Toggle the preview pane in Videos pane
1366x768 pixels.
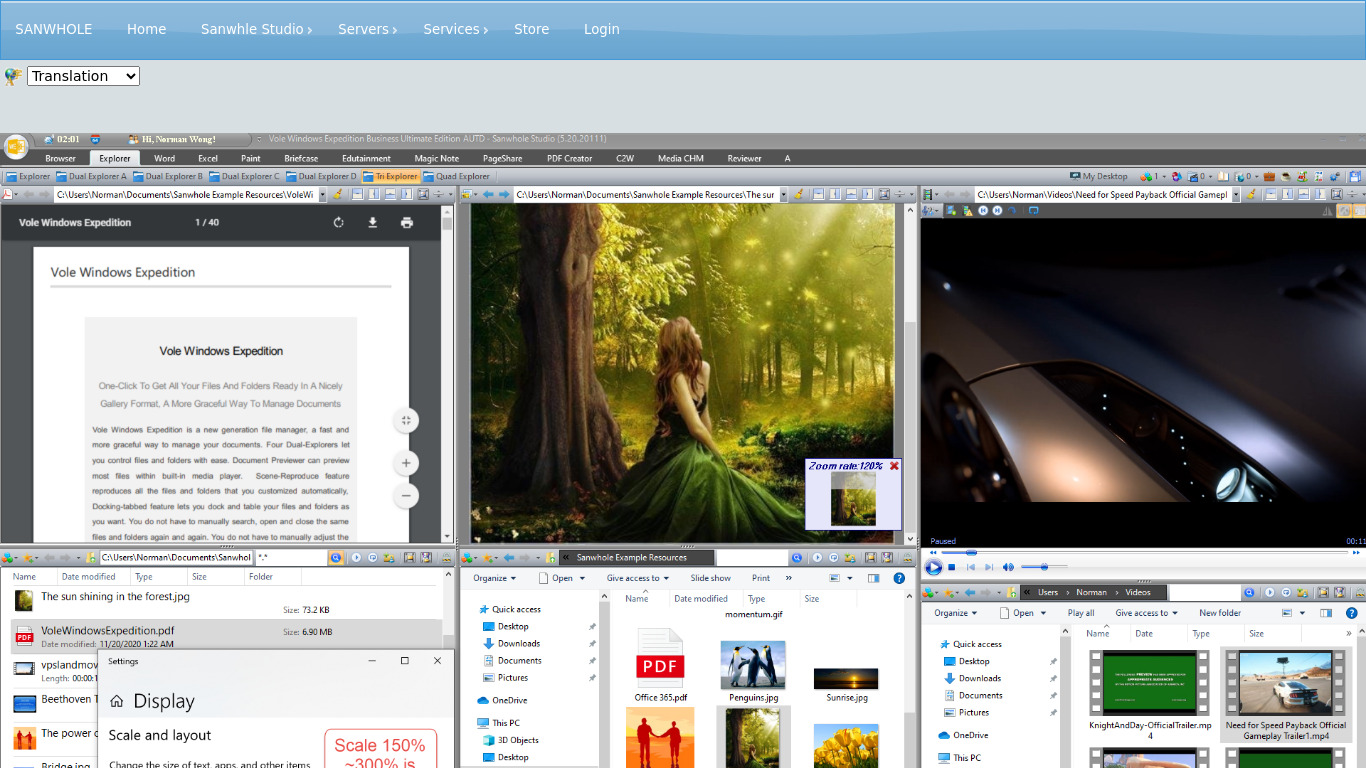point(1325,613)
